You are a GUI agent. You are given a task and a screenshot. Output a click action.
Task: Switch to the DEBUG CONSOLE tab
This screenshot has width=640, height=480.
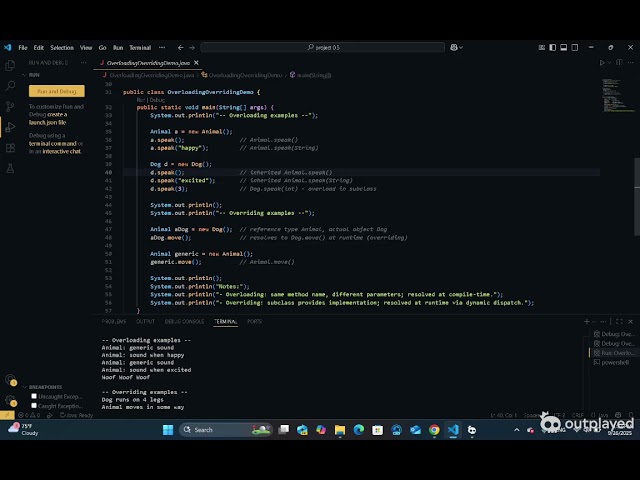pyautogui.click(x=184, y=322)
